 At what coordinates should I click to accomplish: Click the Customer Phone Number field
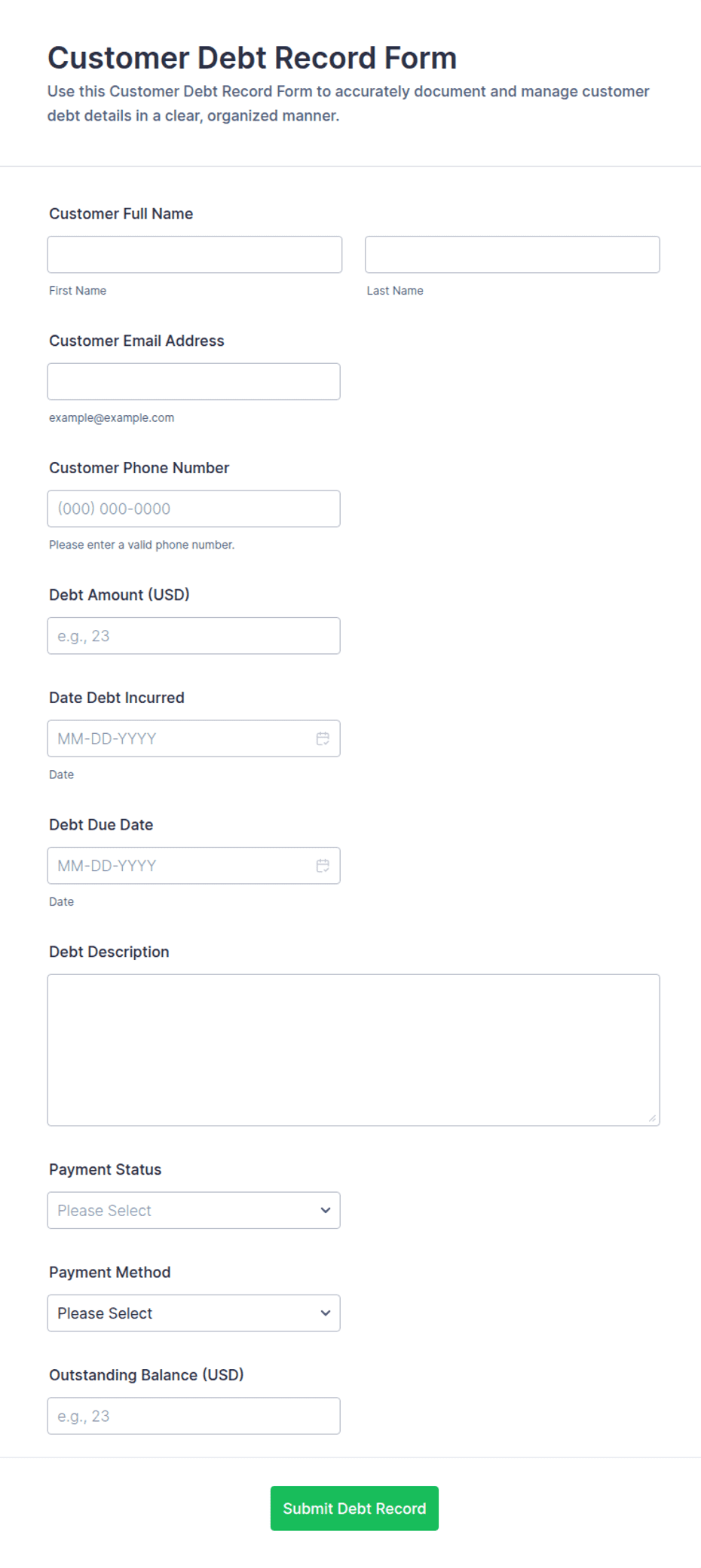[194, 509]
